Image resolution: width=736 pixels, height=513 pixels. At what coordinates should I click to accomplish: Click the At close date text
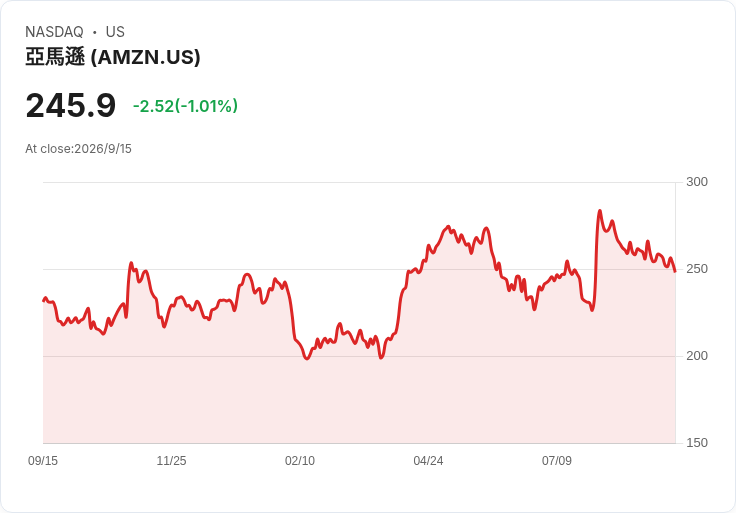[78, 149]
